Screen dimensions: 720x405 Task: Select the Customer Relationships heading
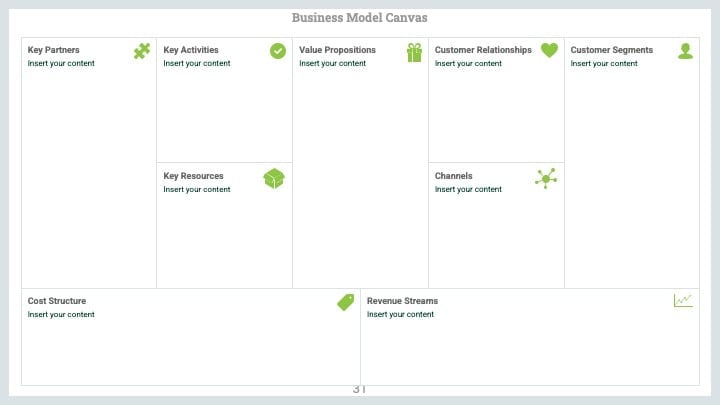pos(483,50)
